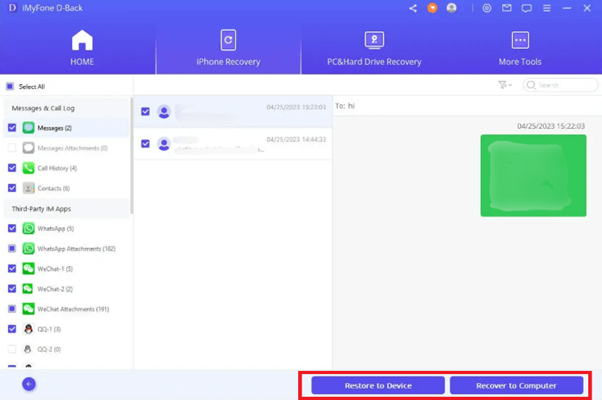
Task: Uncheck the Messages (2) checkbox
Action: click(x=12, y=127)
